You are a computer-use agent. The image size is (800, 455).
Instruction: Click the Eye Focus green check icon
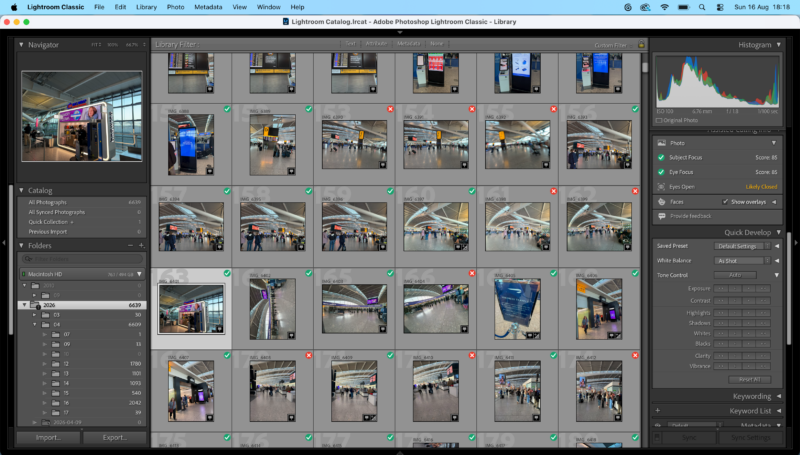(661, 172)
